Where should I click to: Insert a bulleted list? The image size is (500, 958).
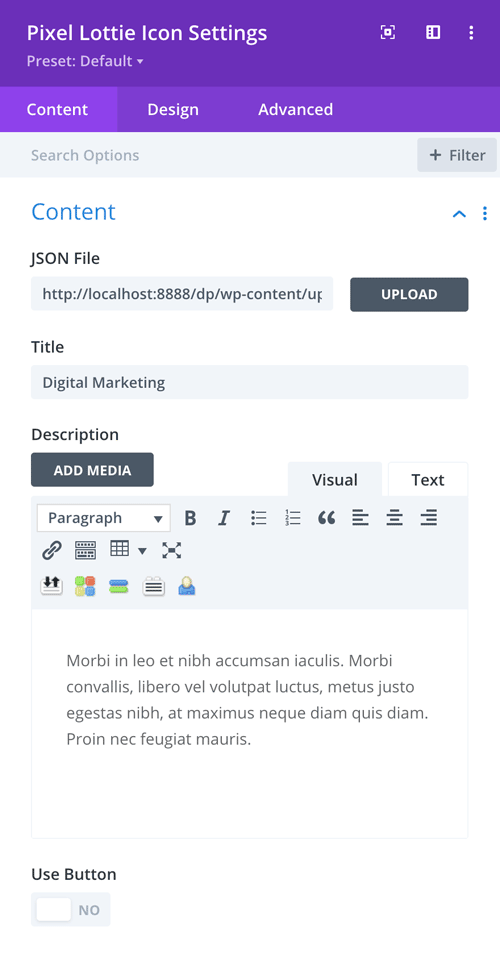[259, 518]
